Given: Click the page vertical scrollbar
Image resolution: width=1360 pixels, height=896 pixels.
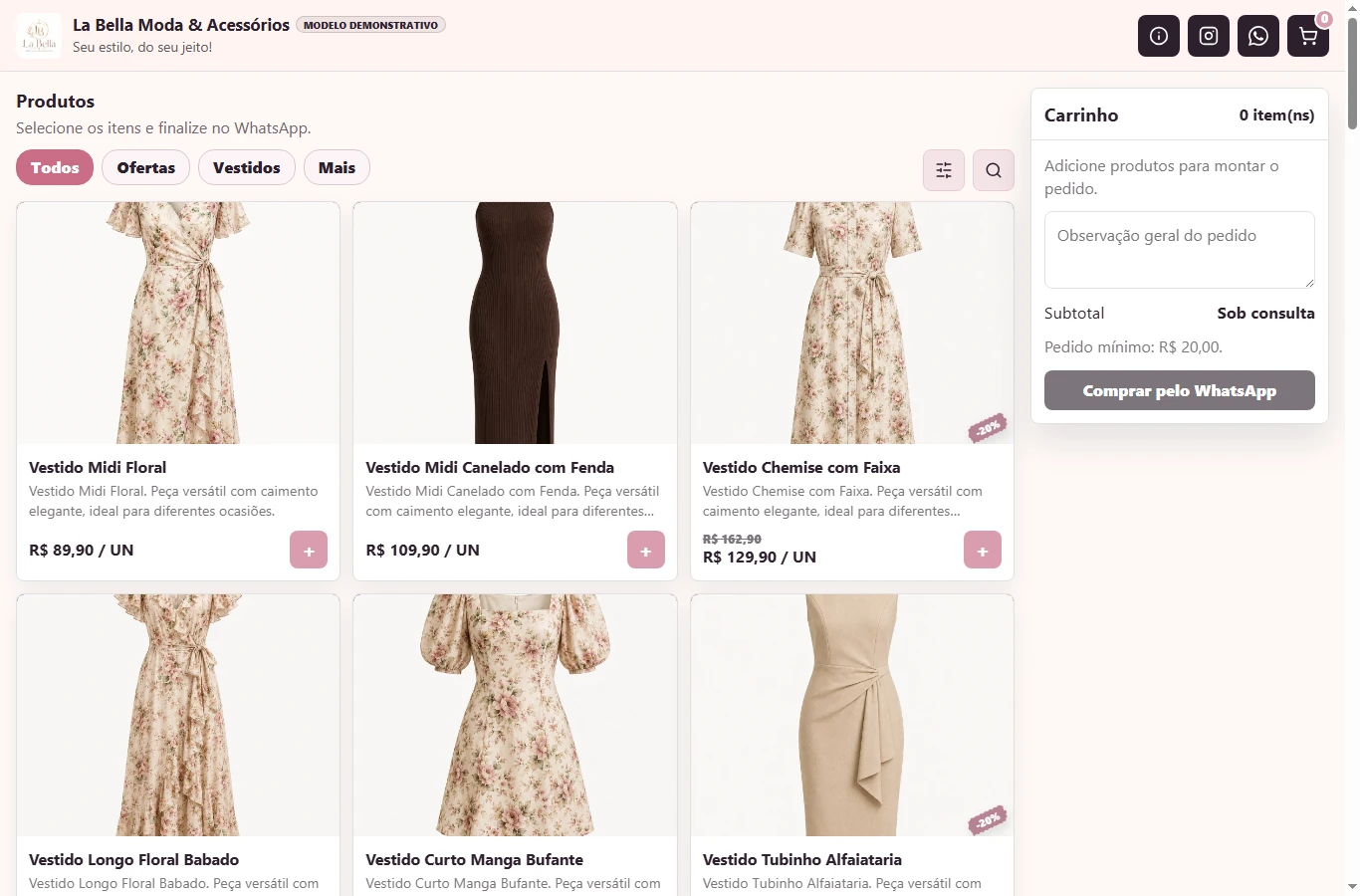Looking at the screenshot, I should (1352, 74).
